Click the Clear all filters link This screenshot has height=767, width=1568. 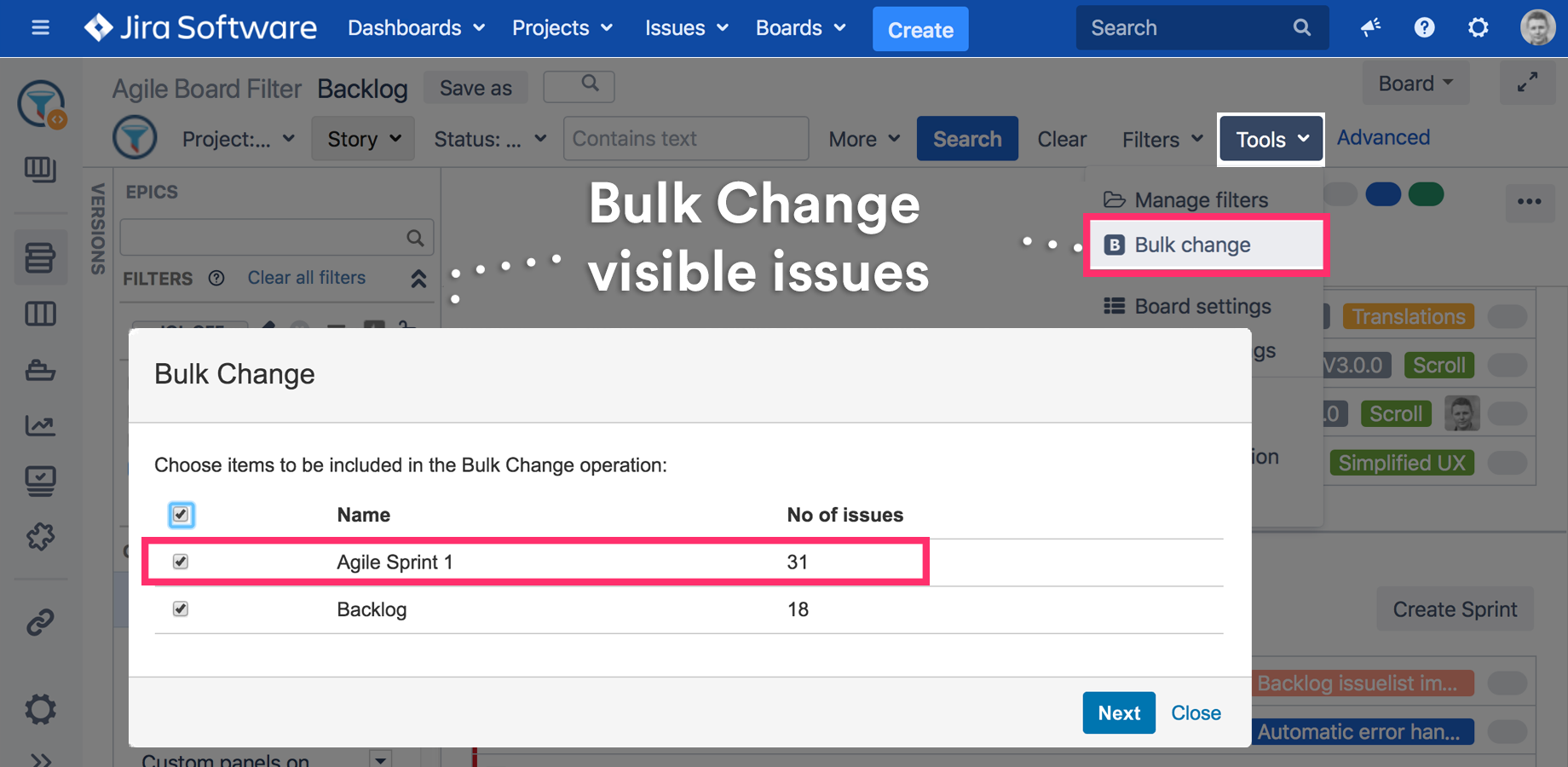coord(306,278)
